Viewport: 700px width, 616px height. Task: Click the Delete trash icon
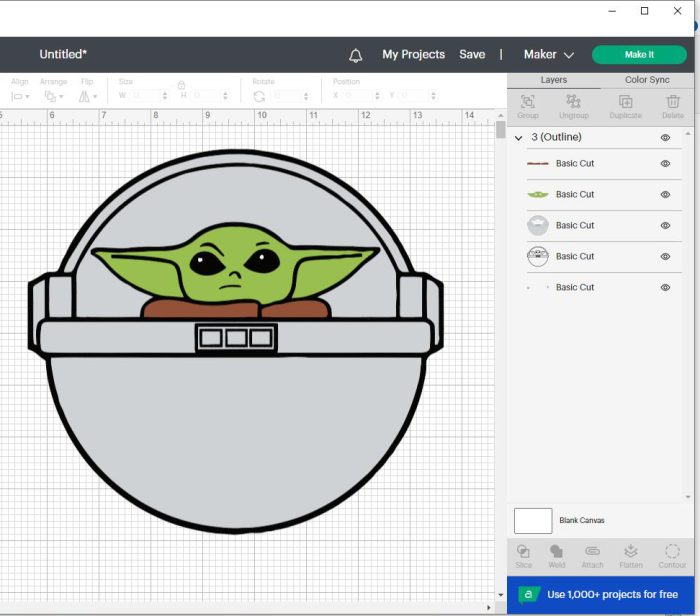673,102
